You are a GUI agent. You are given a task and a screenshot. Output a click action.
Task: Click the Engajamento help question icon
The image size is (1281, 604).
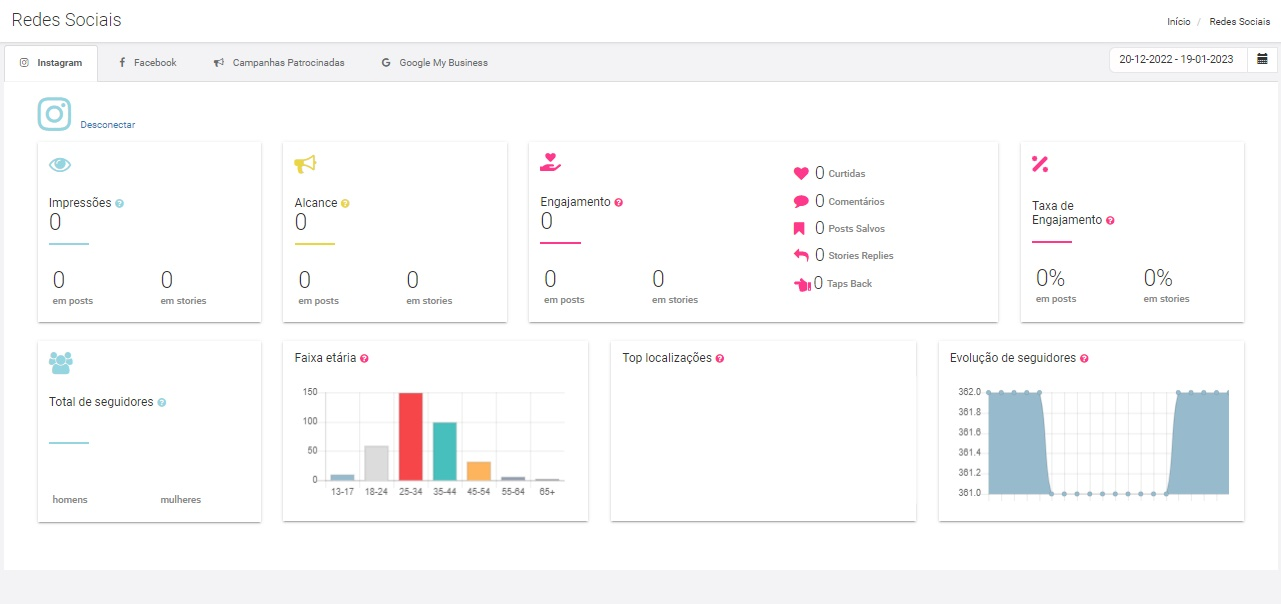[618, 202]
